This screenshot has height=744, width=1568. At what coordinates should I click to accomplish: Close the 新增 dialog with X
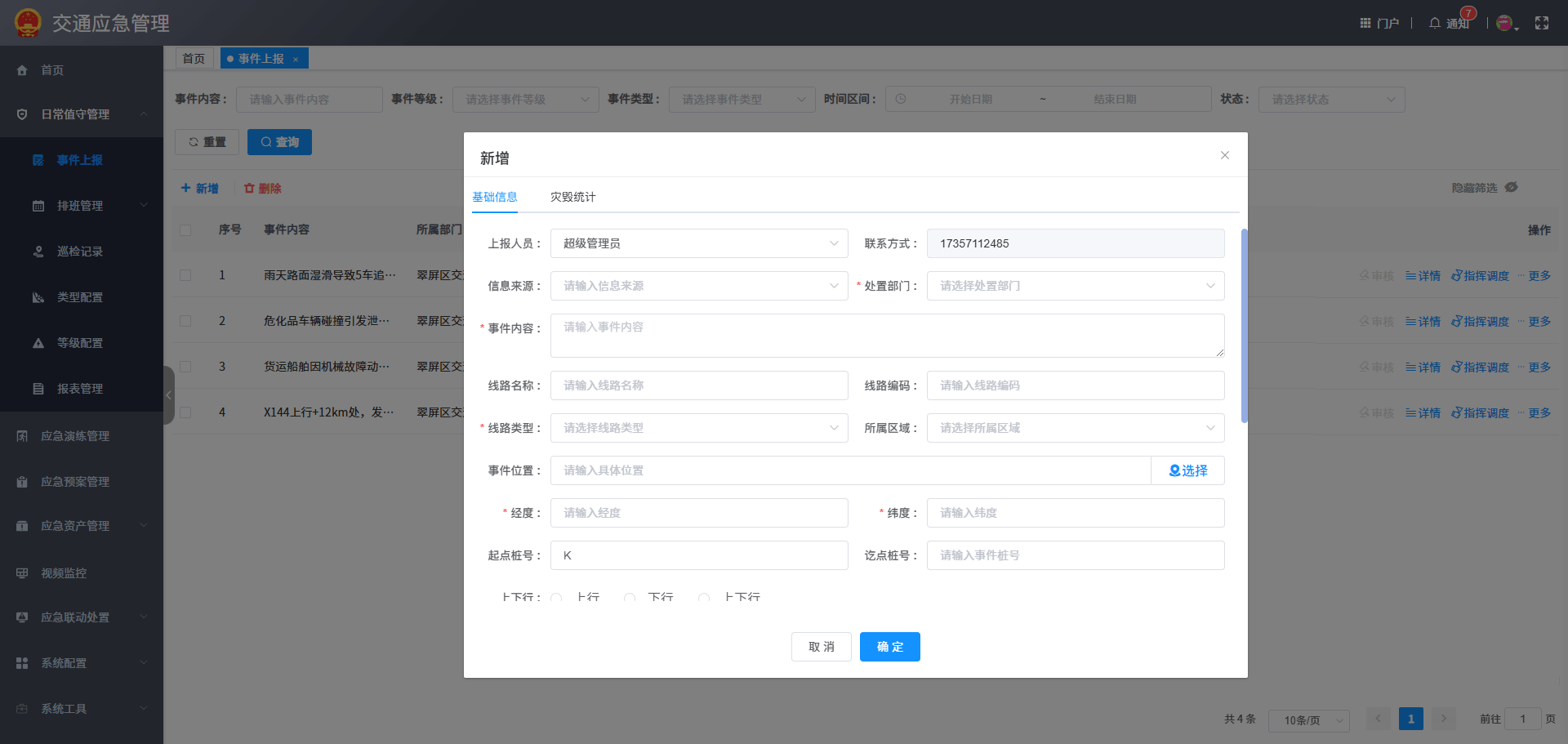point(1225,155)
